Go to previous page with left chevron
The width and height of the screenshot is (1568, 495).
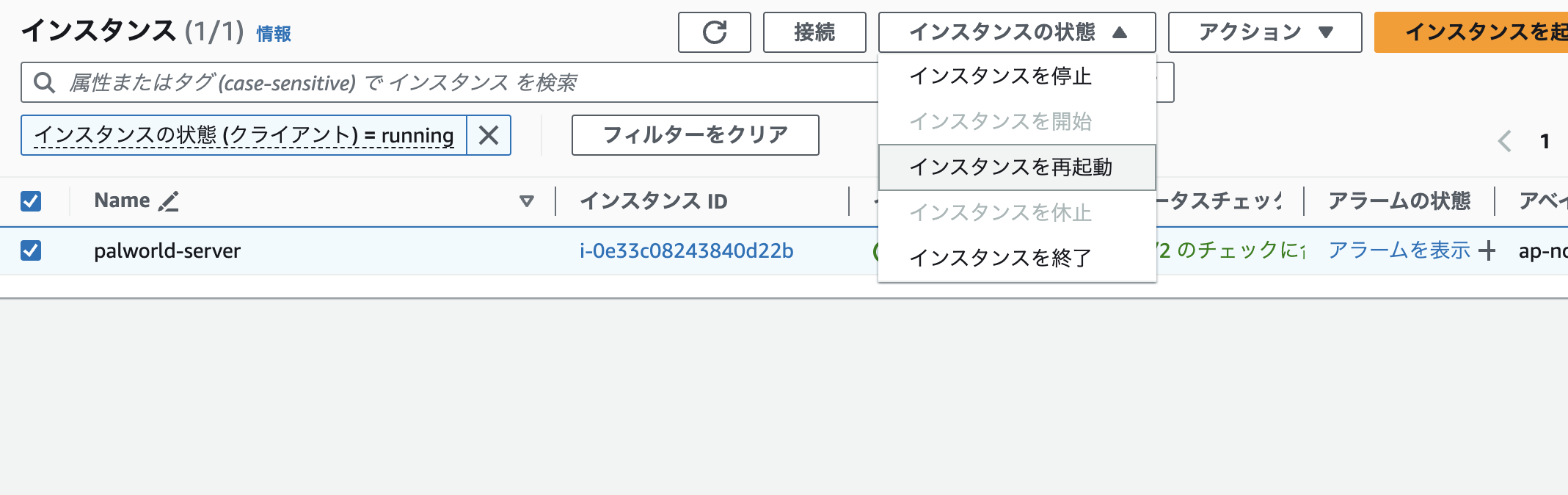[x=1504, y=141]
